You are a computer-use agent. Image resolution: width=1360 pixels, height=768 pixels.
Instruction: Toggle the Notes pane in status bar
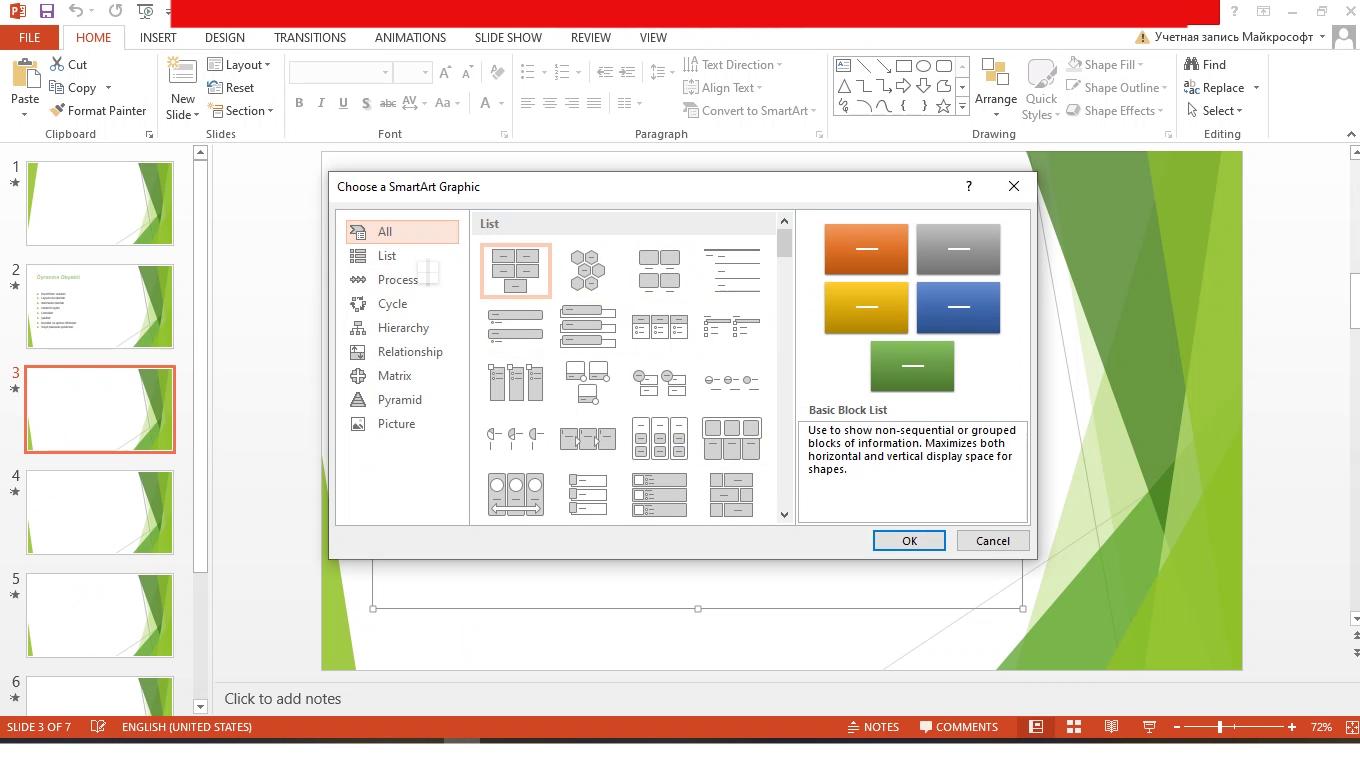click(872, 727)
